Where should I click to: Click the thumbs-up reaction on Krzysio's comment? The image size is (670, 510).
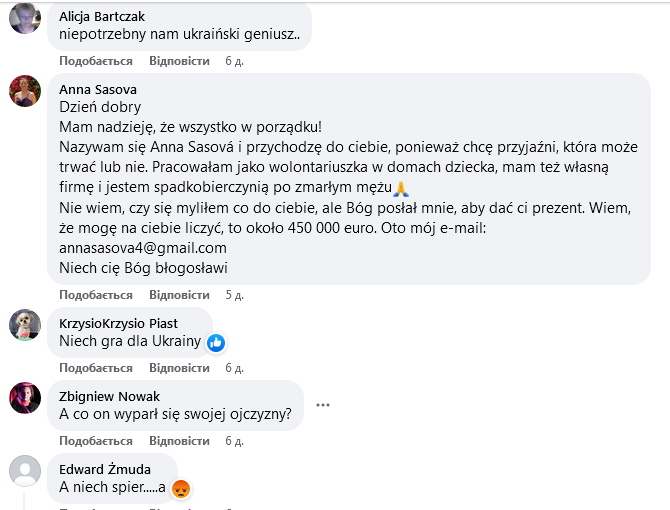[216, 343]
